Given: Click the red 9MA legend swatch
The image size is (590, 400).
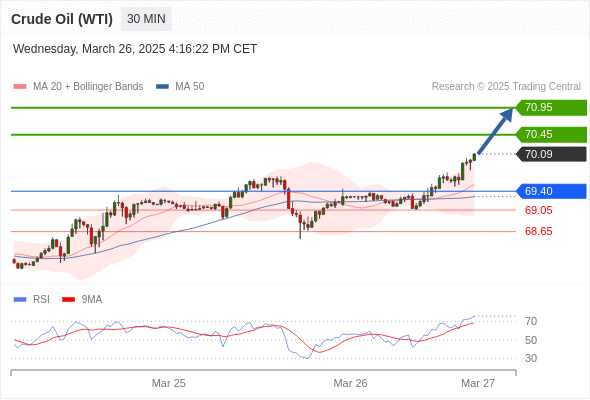Looking at the screenshot, I should [68, 300].
